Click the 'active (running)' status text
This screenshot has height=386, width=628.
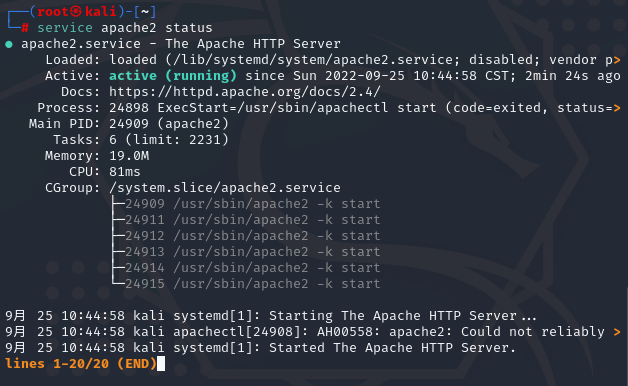tap(173, 76)
